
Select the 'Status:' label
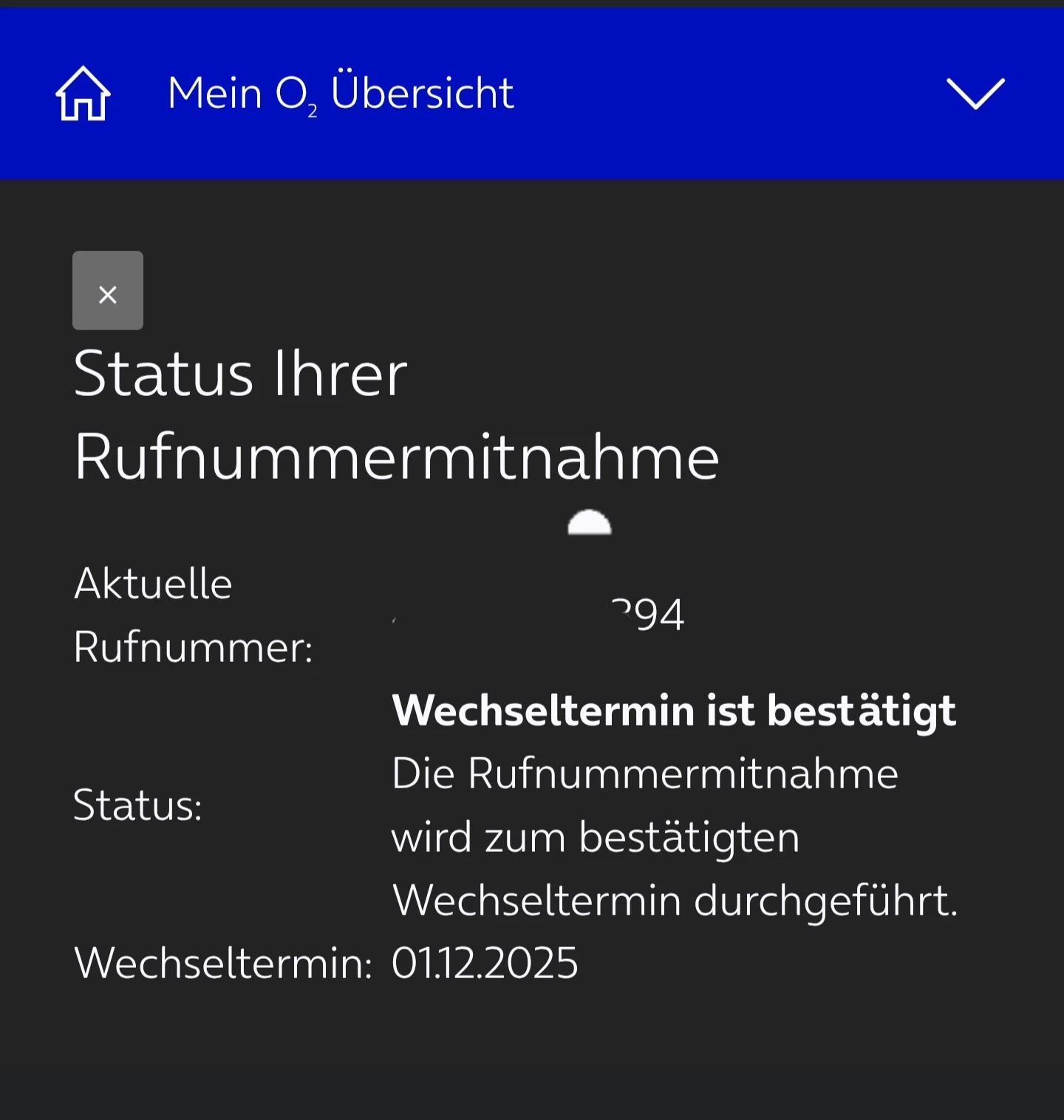coord(138,805)
